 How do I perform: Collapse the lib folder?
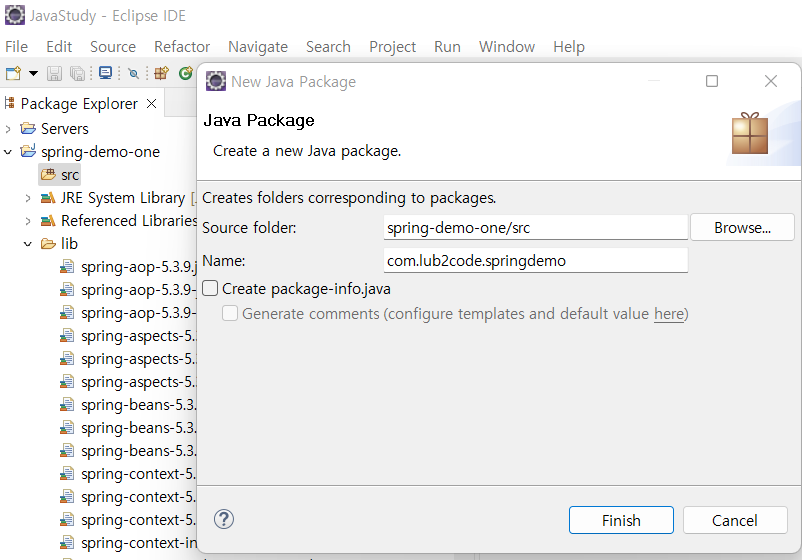click(x=28, y=244)
